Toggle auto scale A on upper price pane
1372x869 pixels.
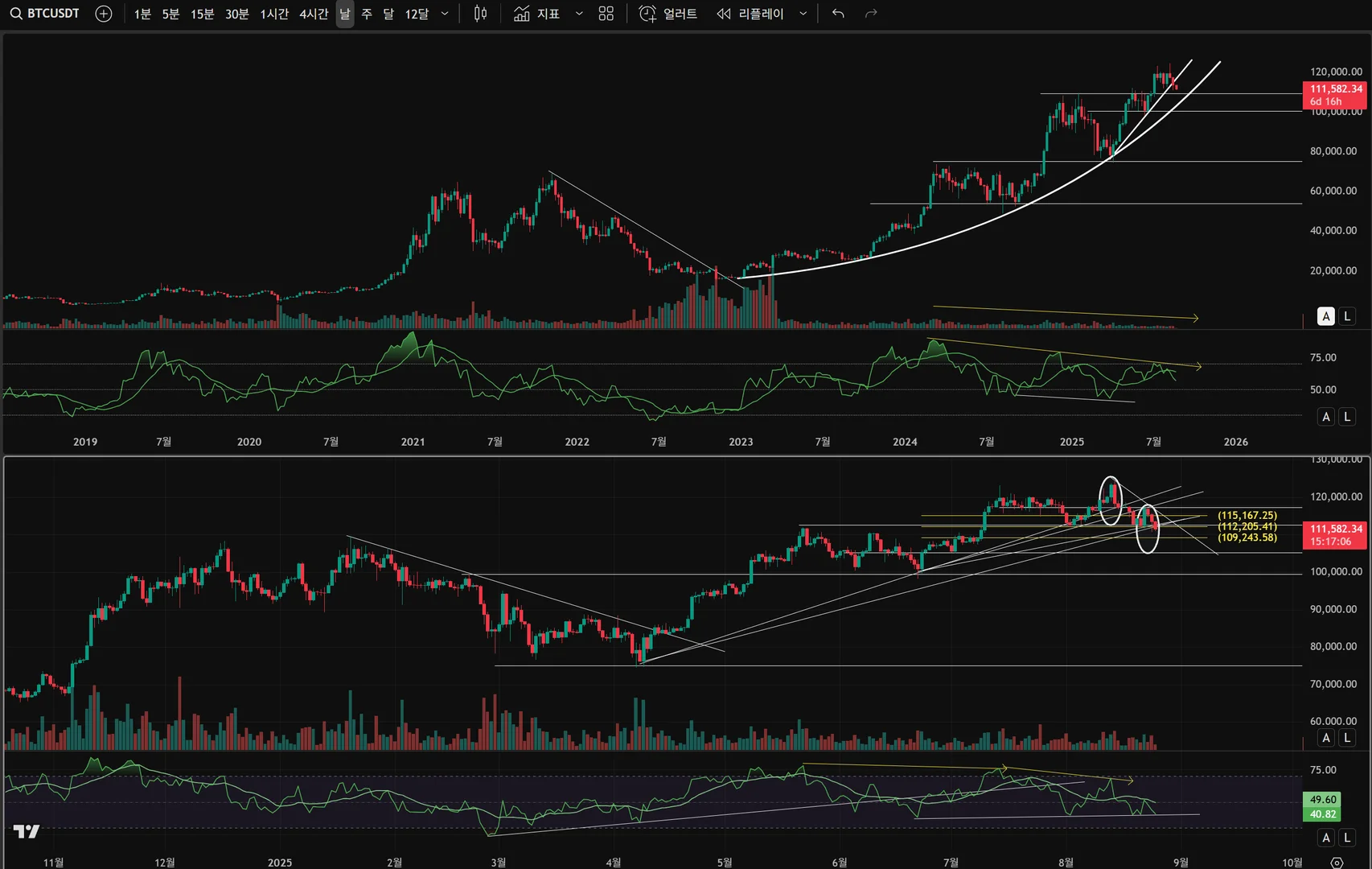[1326, 316]
